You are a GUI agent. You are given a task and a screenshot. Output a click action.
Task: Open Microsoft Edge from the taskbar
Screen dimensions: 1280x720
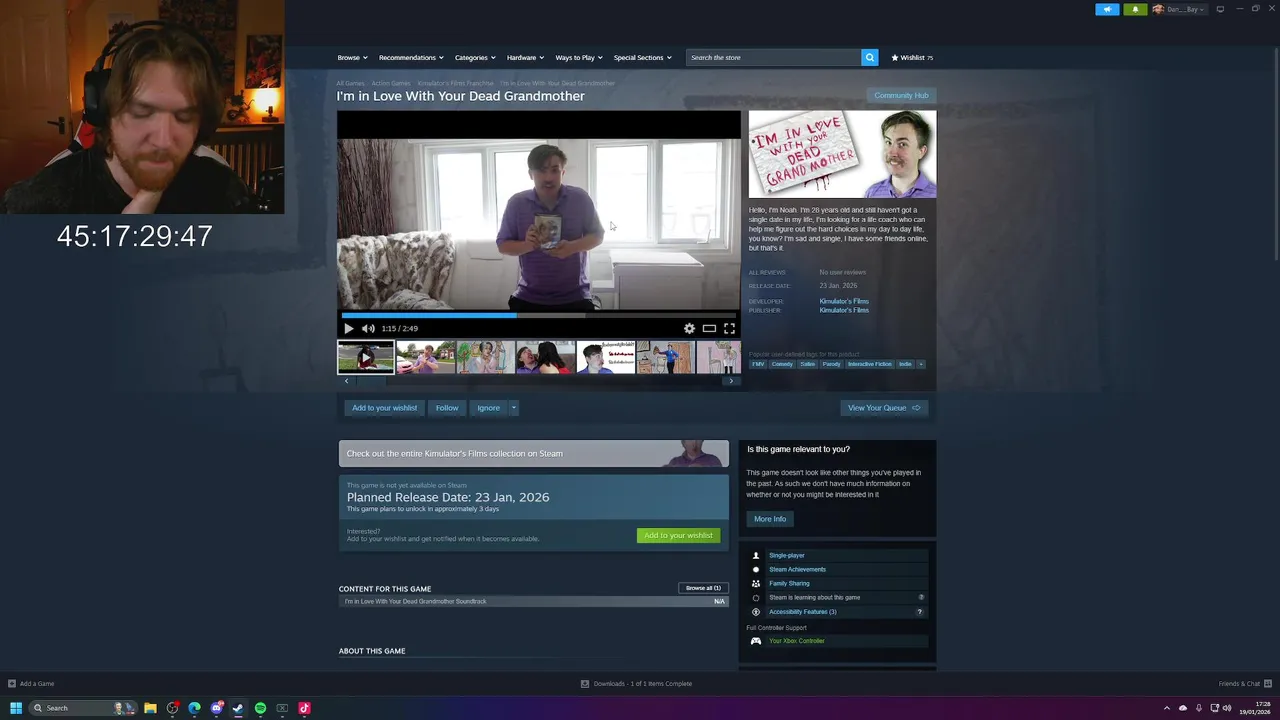[x=194, y=708]
